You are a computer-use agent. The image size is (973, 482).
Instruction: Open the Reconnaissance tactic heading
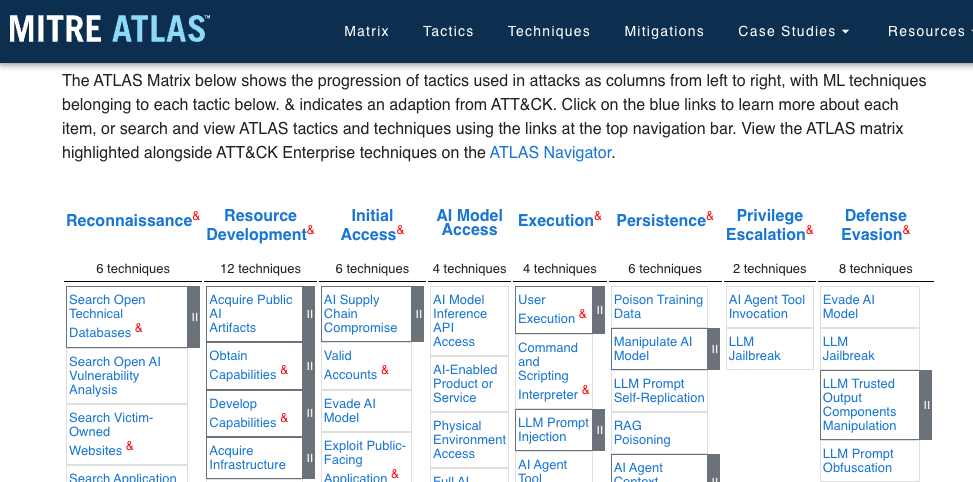click(x=129, y=220)
